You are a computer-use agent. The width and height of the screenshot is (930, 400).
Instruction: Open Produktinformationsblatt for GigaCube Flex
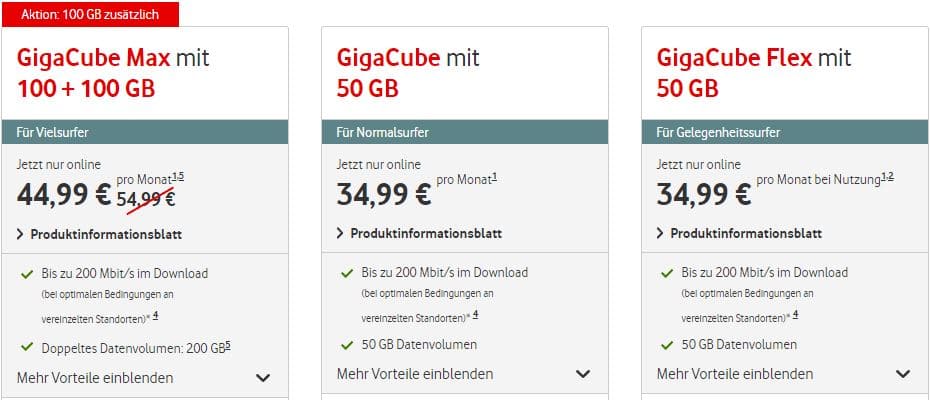coord(746,233)
